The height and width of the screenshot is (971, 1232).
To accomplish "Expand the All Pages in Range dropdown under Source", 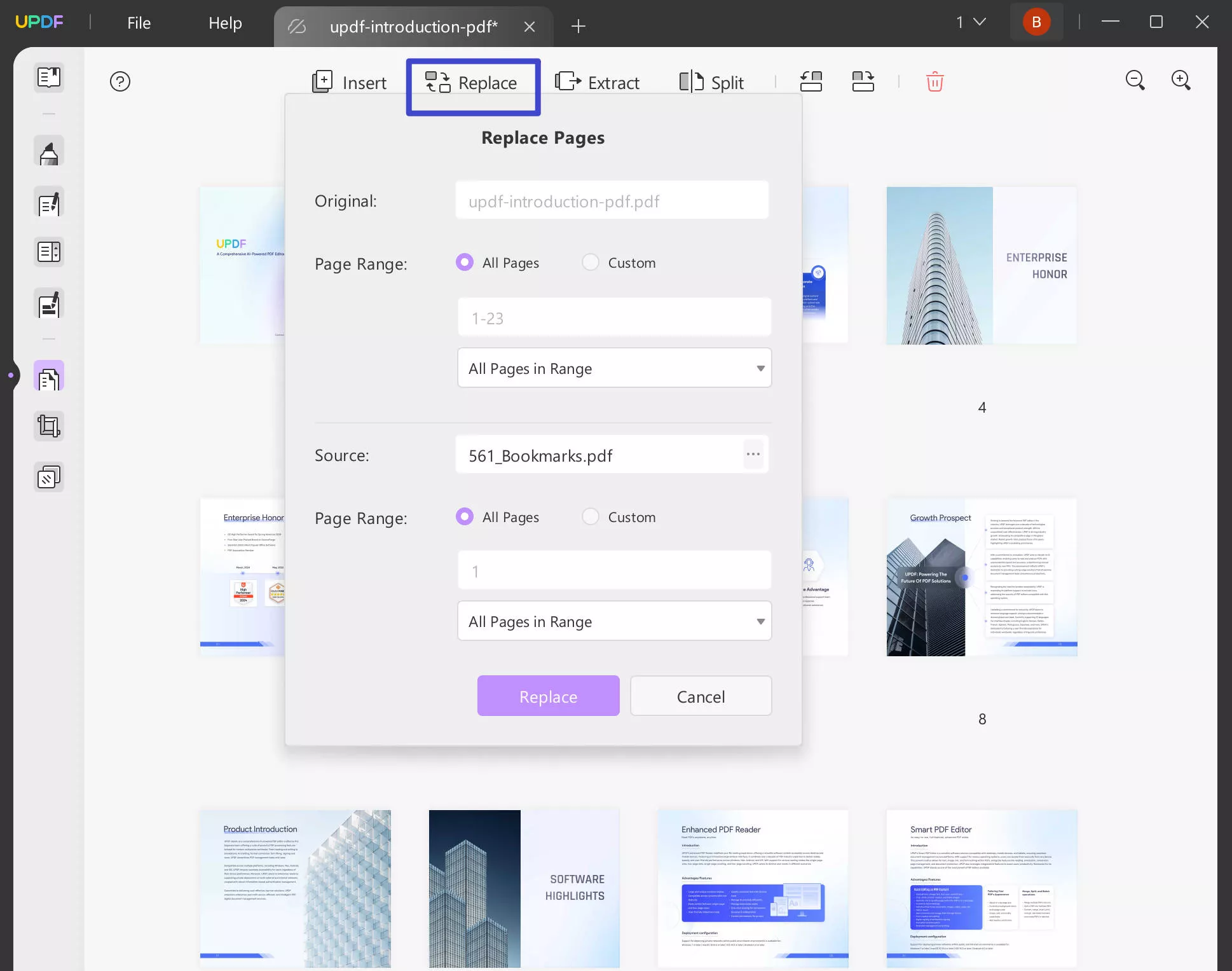I will (614, 621).
